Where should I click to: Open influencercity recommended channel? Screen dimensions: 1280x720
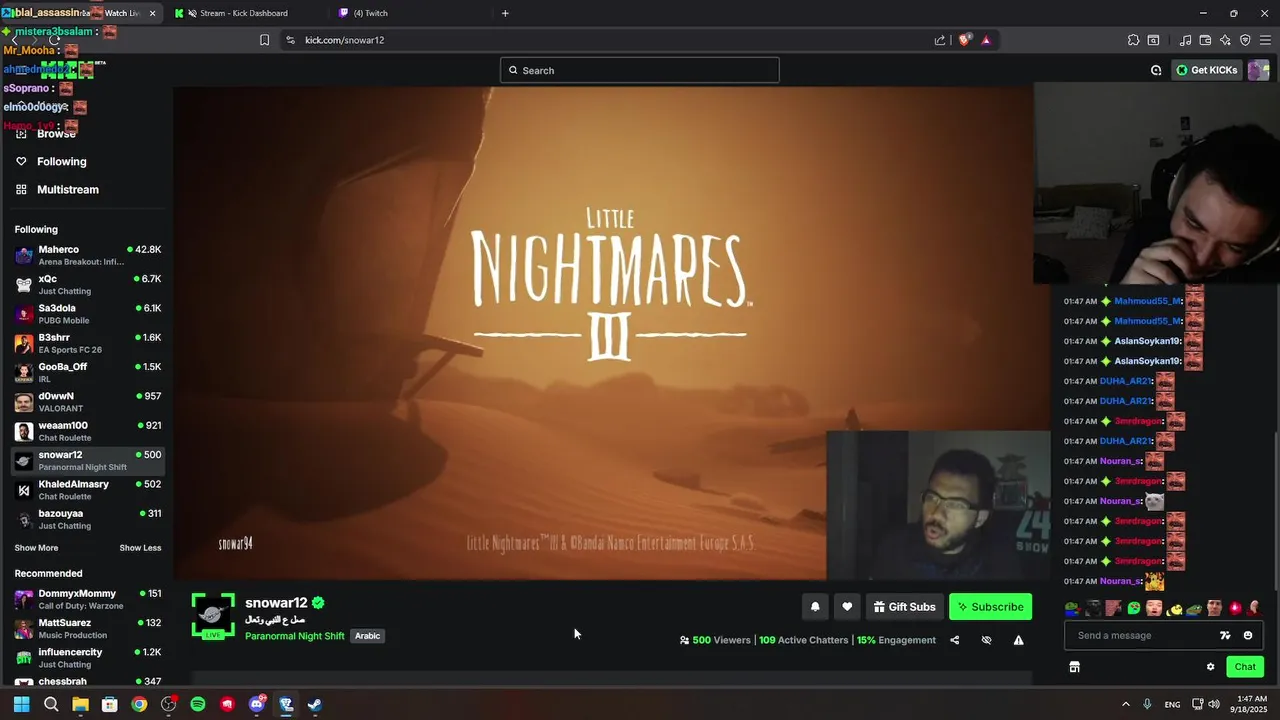[x=88, y=658]
